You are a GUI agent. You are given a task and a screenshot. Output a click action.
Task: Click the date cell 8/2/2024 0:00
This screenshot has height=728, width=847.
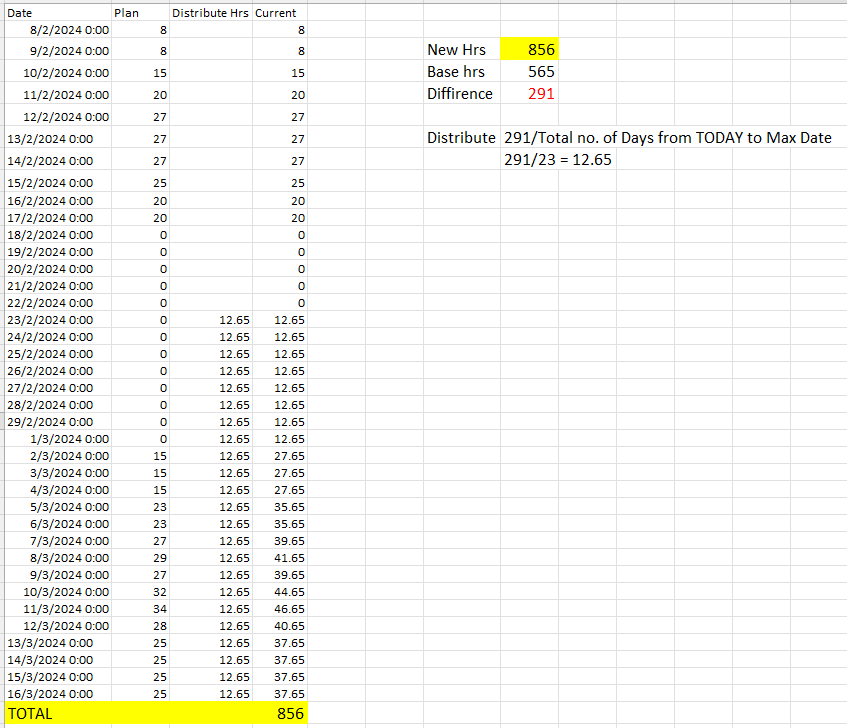coord(58,30)
